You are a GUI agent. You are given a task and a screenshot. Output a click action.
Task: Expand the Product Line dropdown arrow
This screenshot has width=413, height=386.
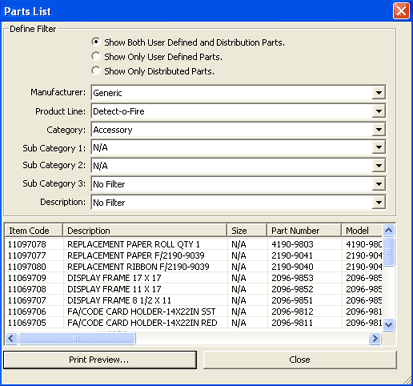379,111
